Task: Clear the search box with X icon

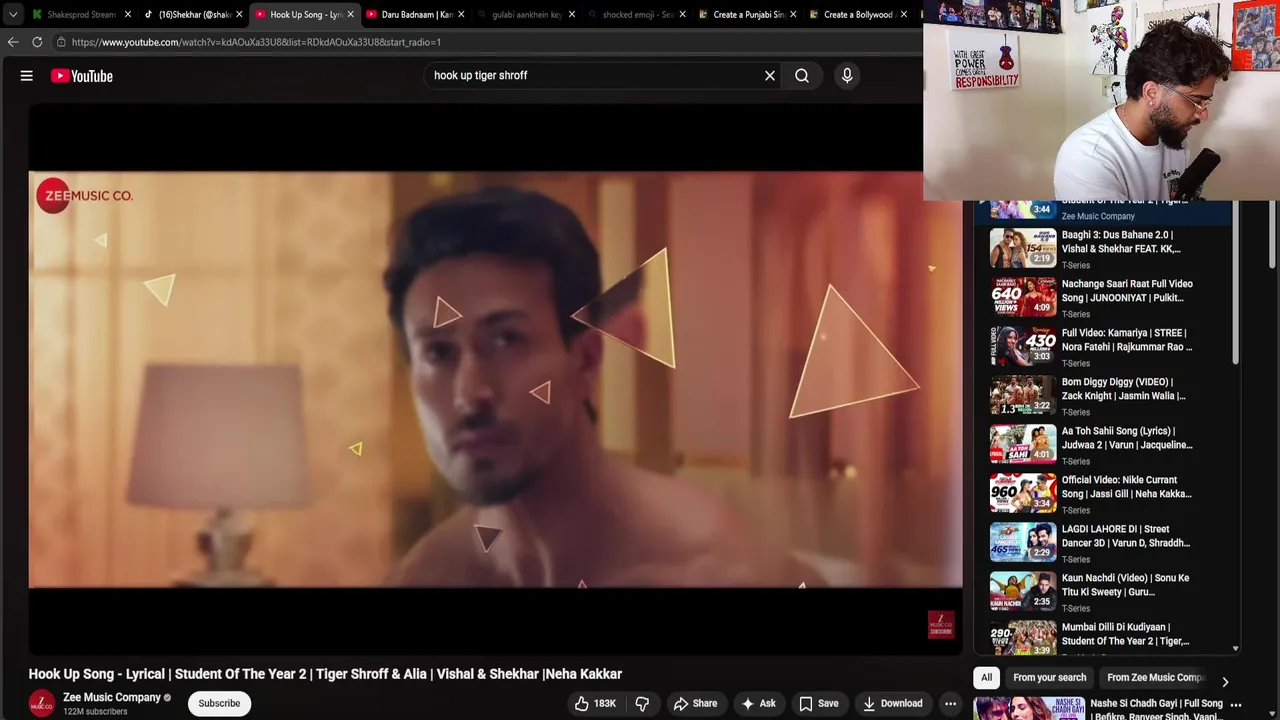Action: 770,76
